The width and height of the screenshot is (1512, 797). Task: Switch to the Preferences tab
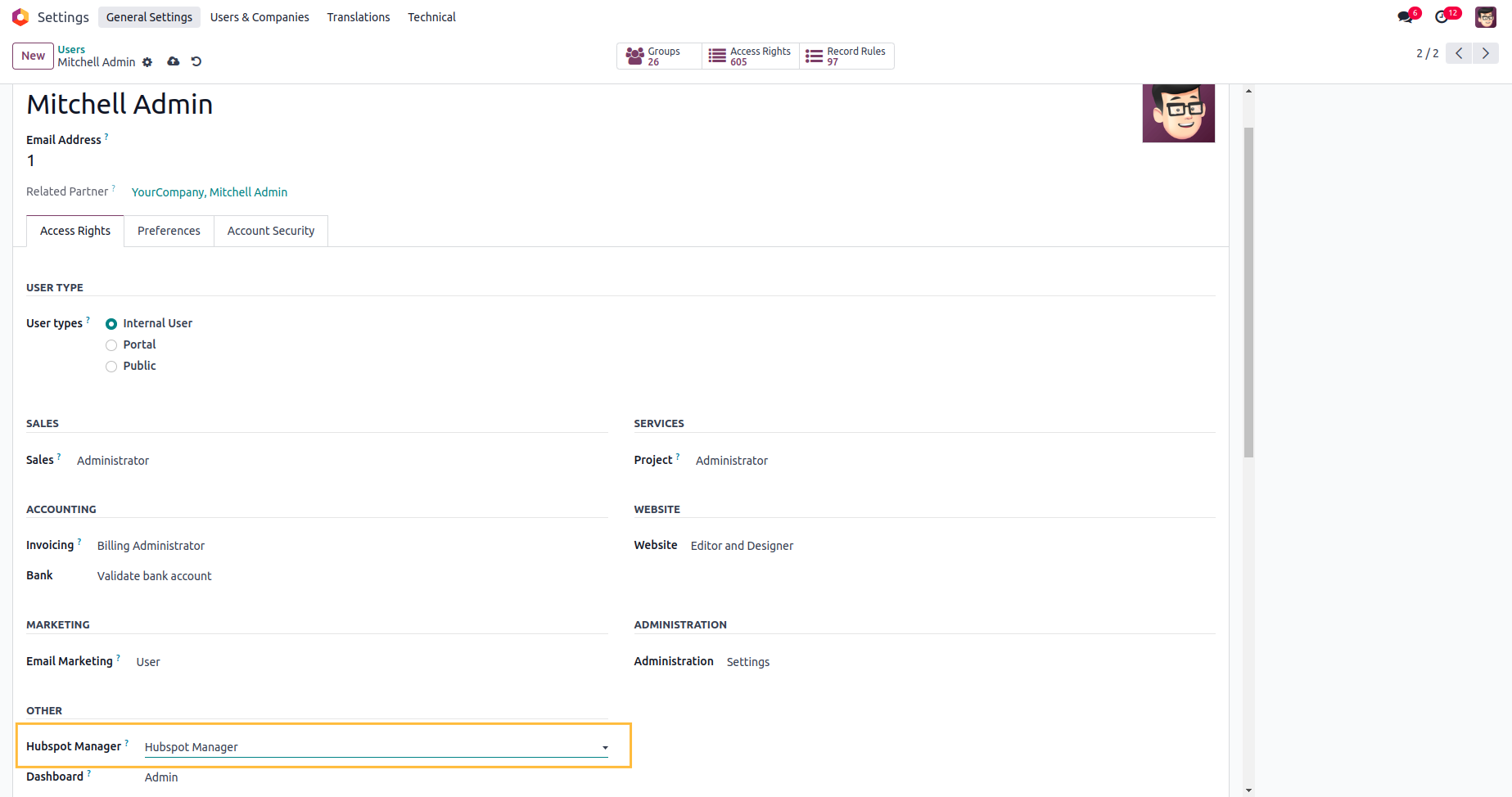169,231
